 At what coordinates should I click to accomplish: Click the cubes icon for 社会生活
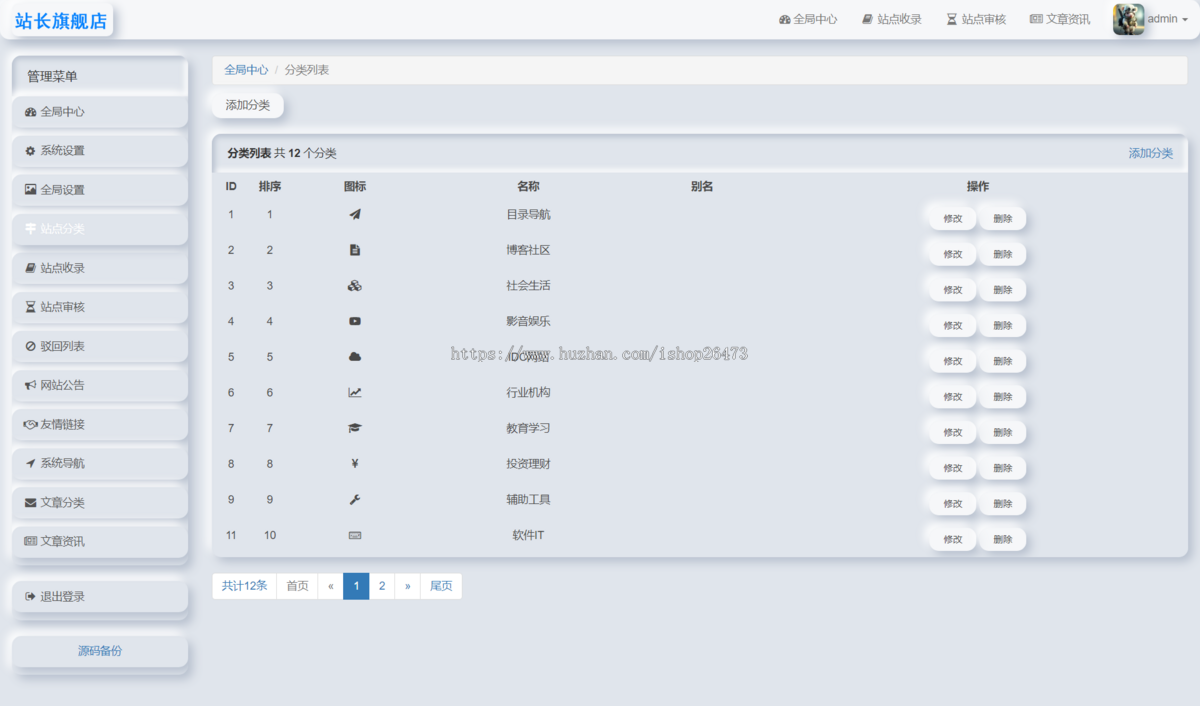coord(355,286)
